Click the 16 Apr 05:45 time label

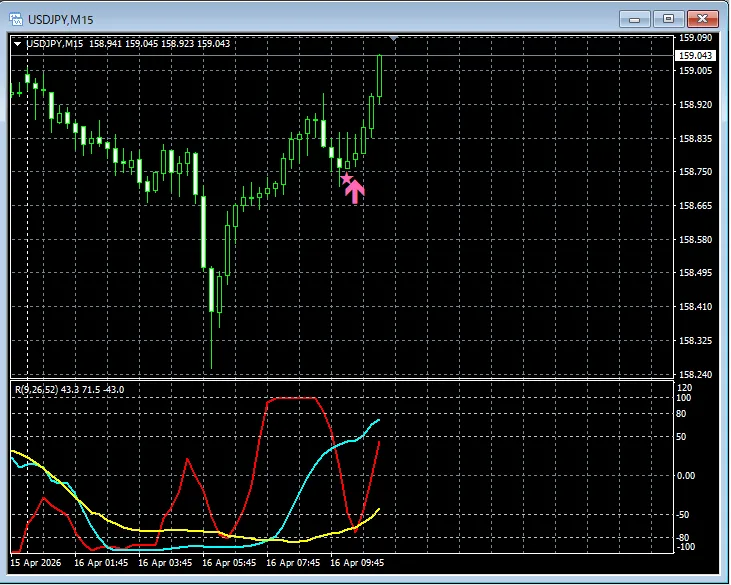[229, 563]
